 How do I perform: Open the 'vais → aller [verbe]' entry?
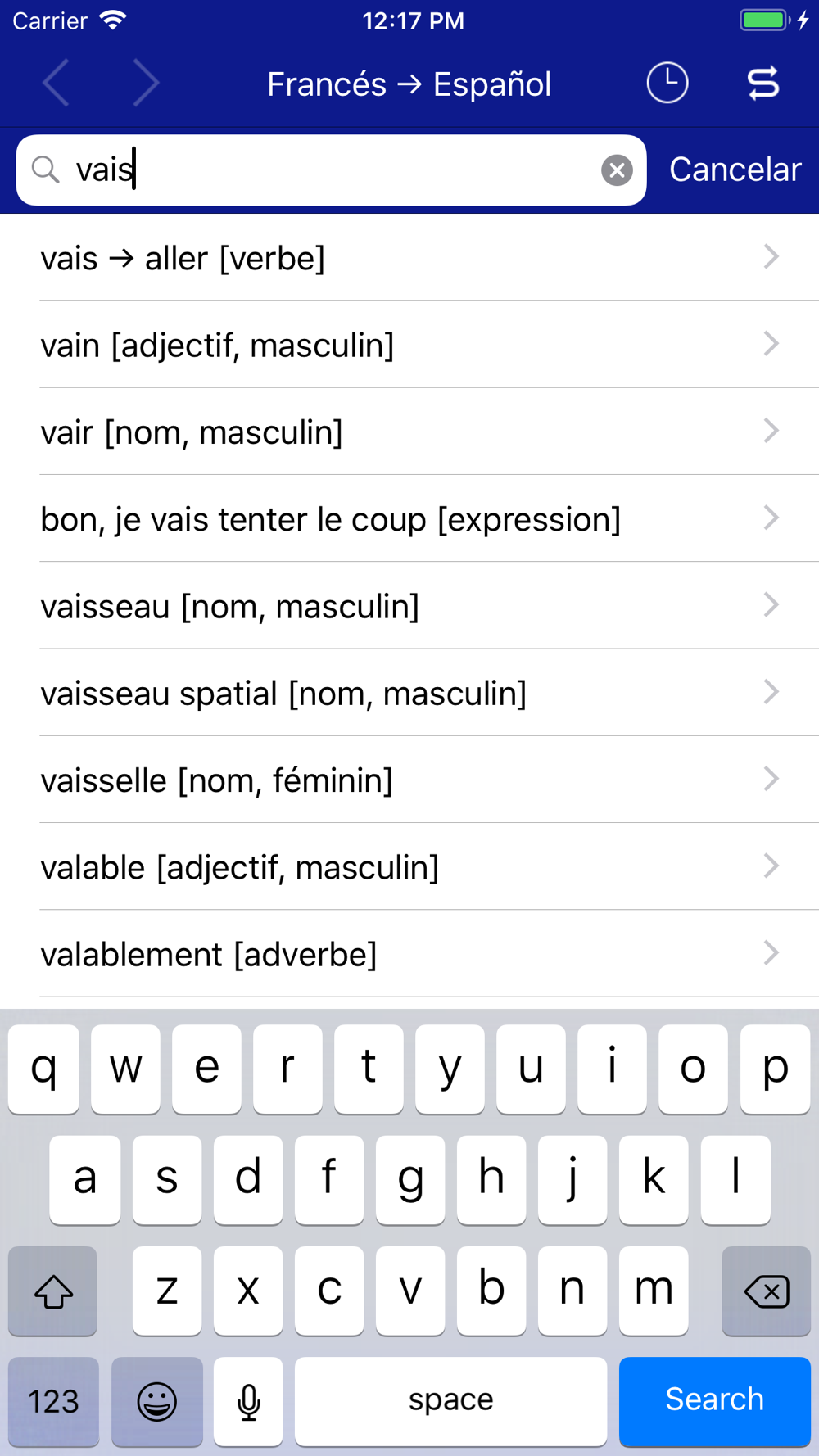coord(409,257)
